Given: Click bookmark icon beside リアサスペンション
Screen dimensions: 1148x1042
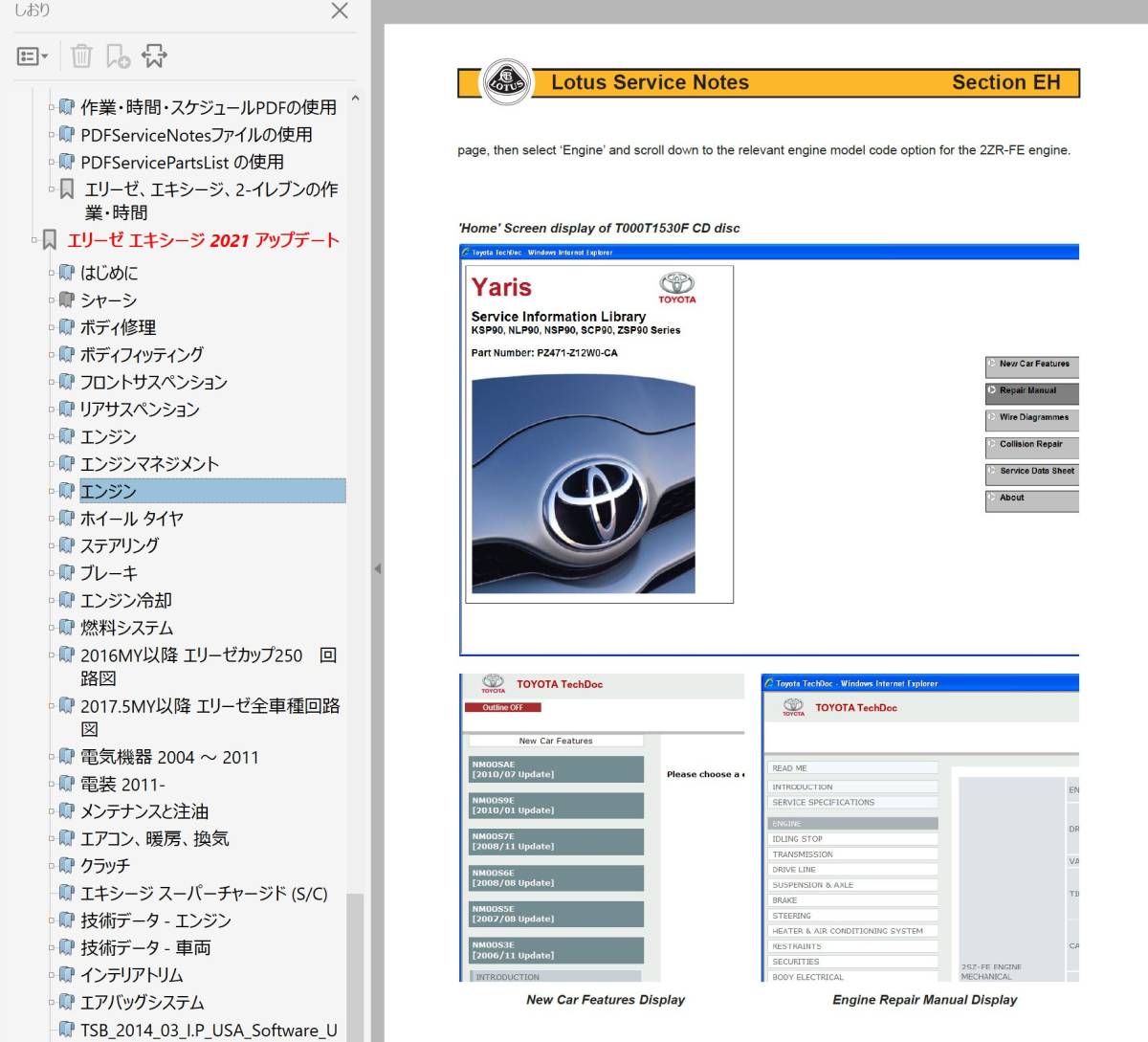Looking at the screenshot, I should [67, 409].
